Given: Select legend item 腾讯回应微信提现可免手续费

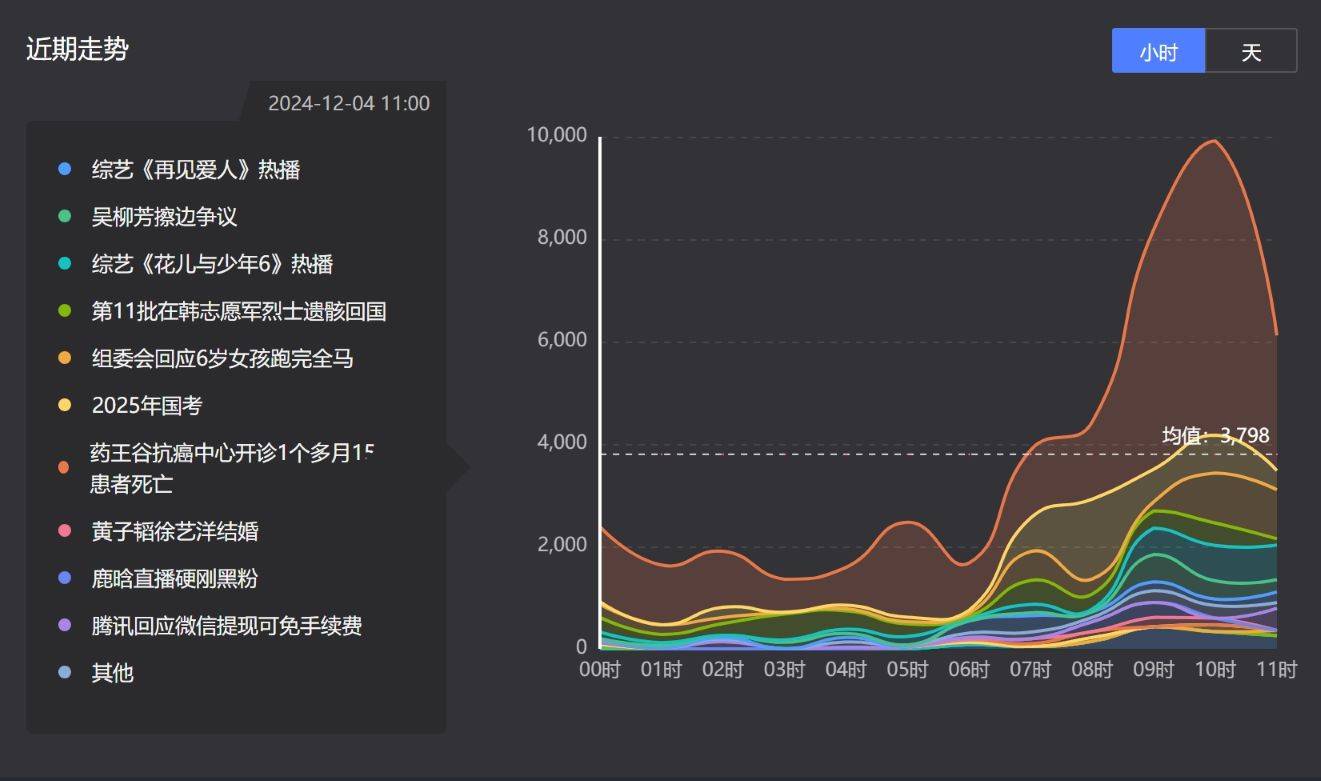Looking at the screenshot, I should (x=227, y=626).
